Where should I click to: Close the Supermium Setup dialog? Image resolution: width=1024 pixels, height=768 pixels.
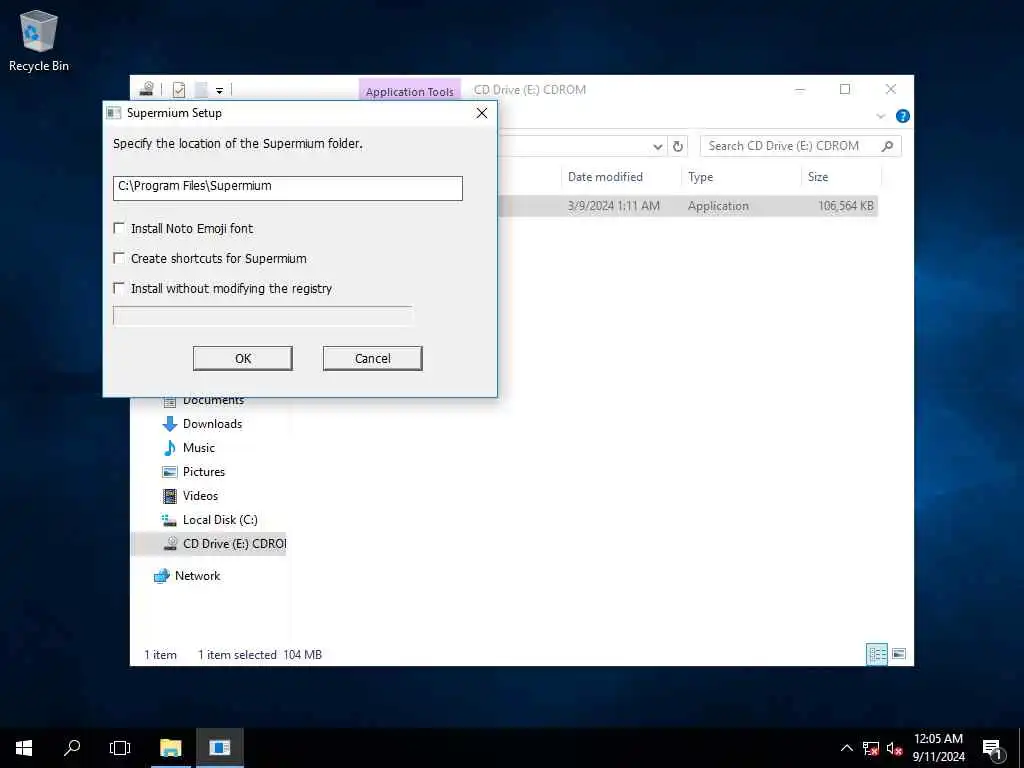[x=482, y=113]
